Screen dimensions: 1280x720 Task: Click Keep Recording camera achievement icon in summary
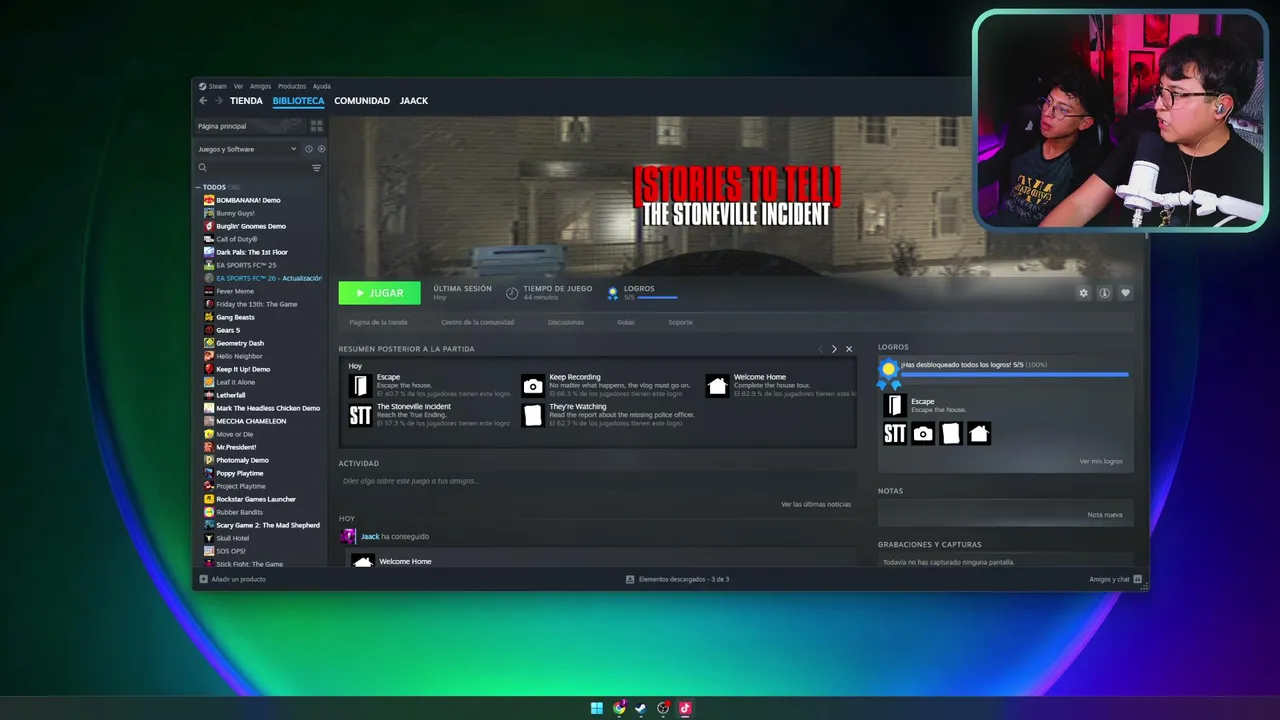coord(533,386)
